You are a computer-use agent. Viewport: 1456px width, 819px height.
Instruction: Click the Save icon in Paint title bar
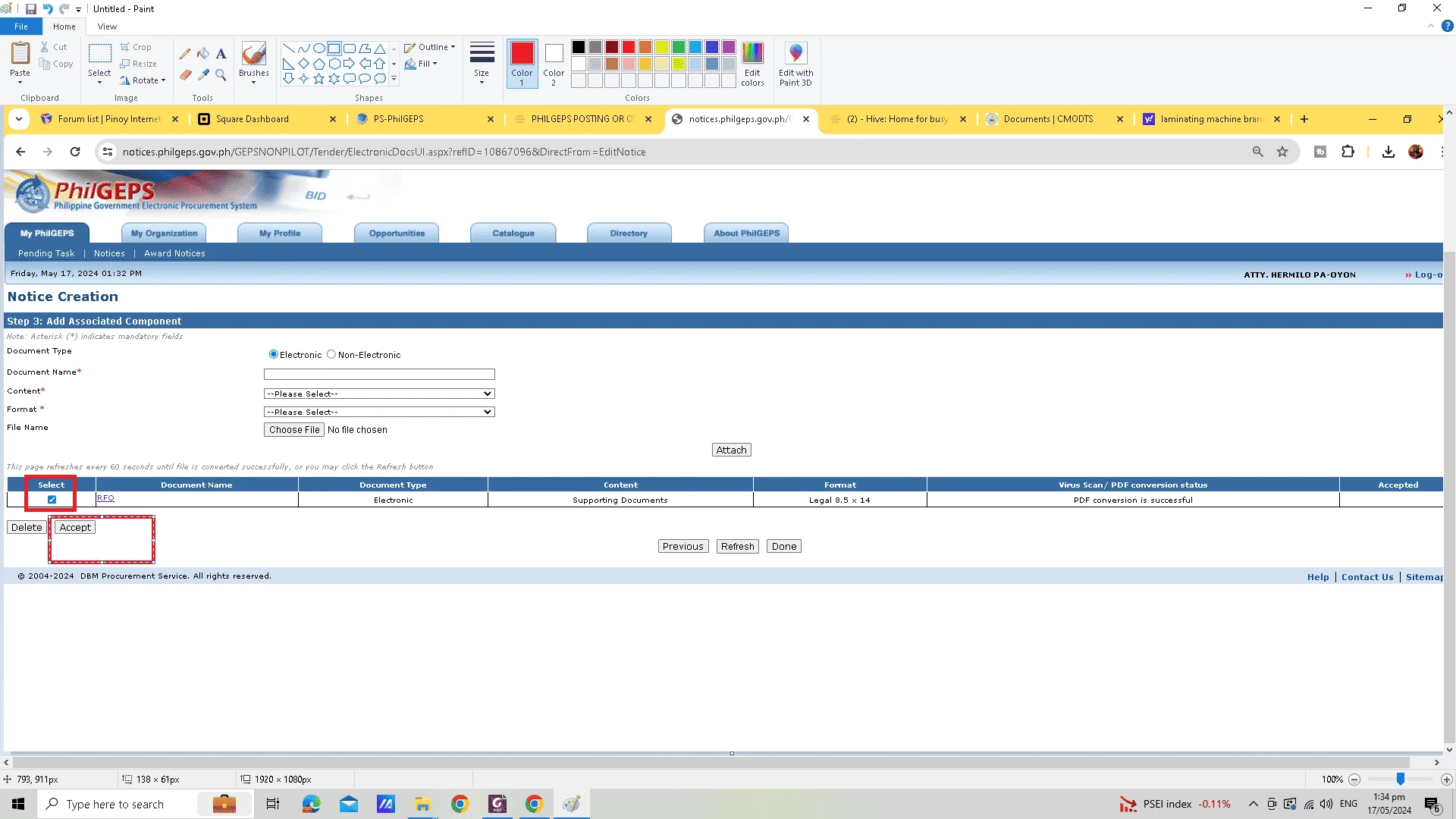[x=31, y=9]
